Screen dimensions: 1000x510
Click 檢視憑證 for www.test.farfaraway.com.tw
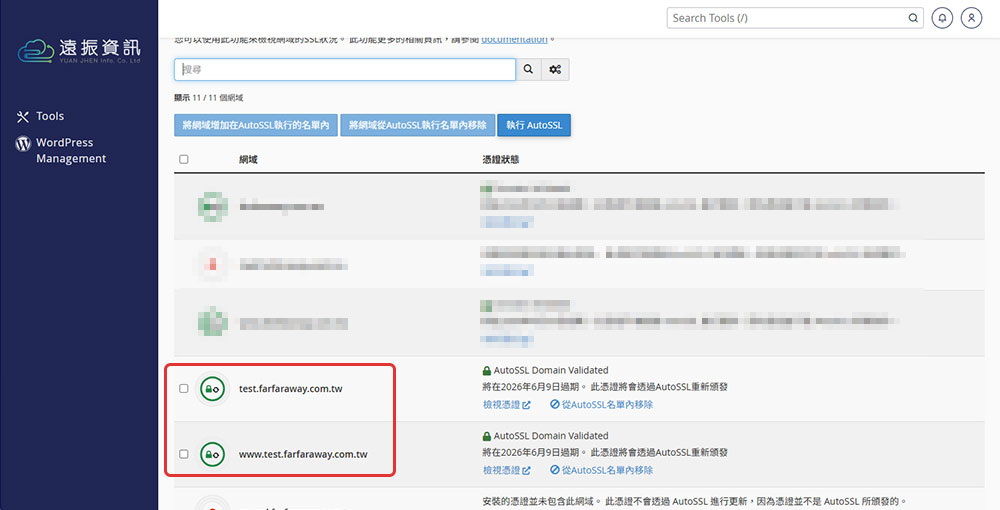[506, 470]
